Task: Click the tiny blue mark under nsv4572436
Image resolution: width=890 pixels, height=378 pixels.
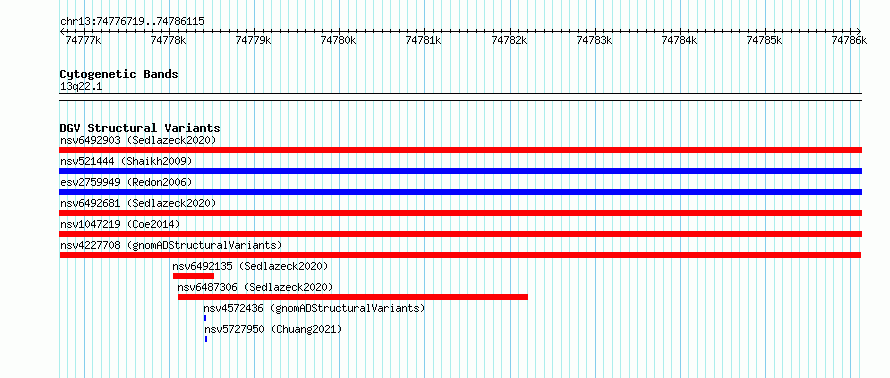Action: pyautogui.click(x=205, y=318)
